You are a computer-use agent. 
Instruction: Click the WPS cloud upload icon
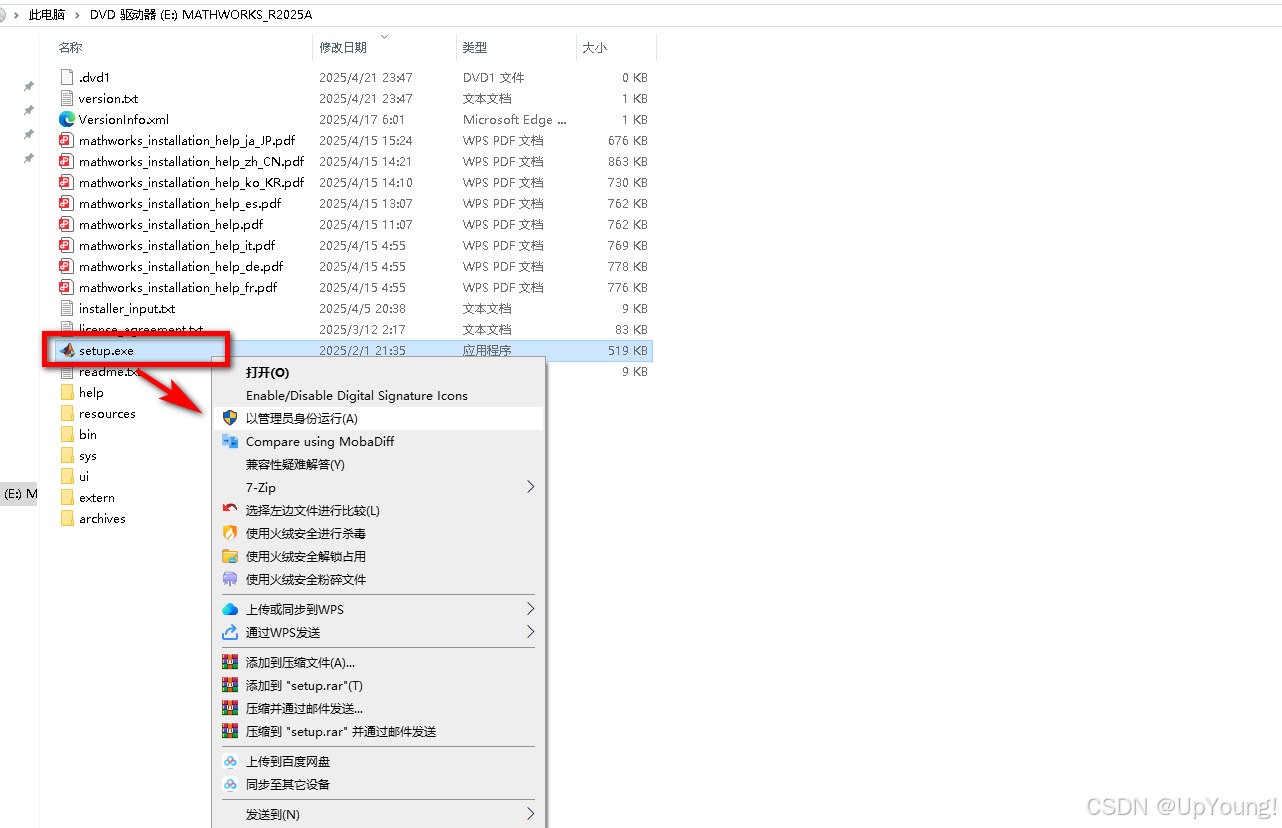pos(230,609)
